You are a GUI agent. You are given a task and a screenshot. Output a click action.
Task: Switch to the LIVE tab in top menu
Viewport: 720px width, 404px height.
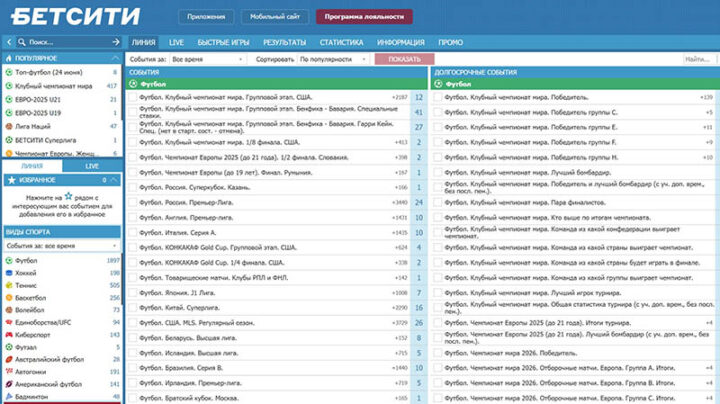pos(176,43)
